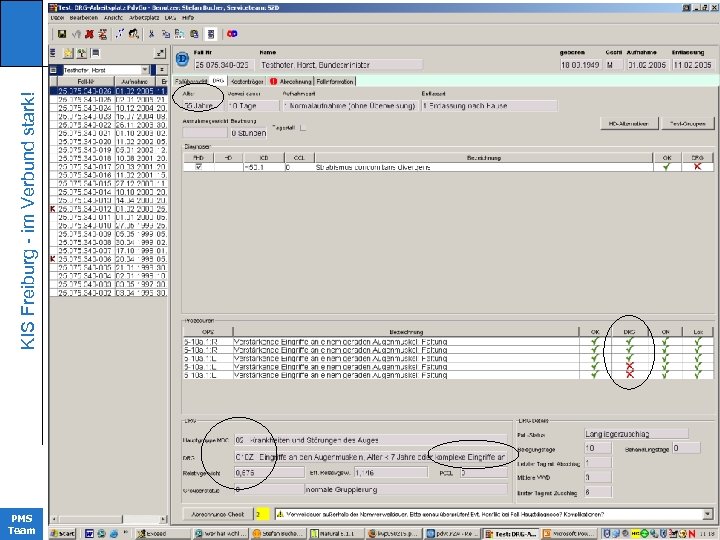Click the blue dotted pencil toolbar icon

(x=120, y=34)
